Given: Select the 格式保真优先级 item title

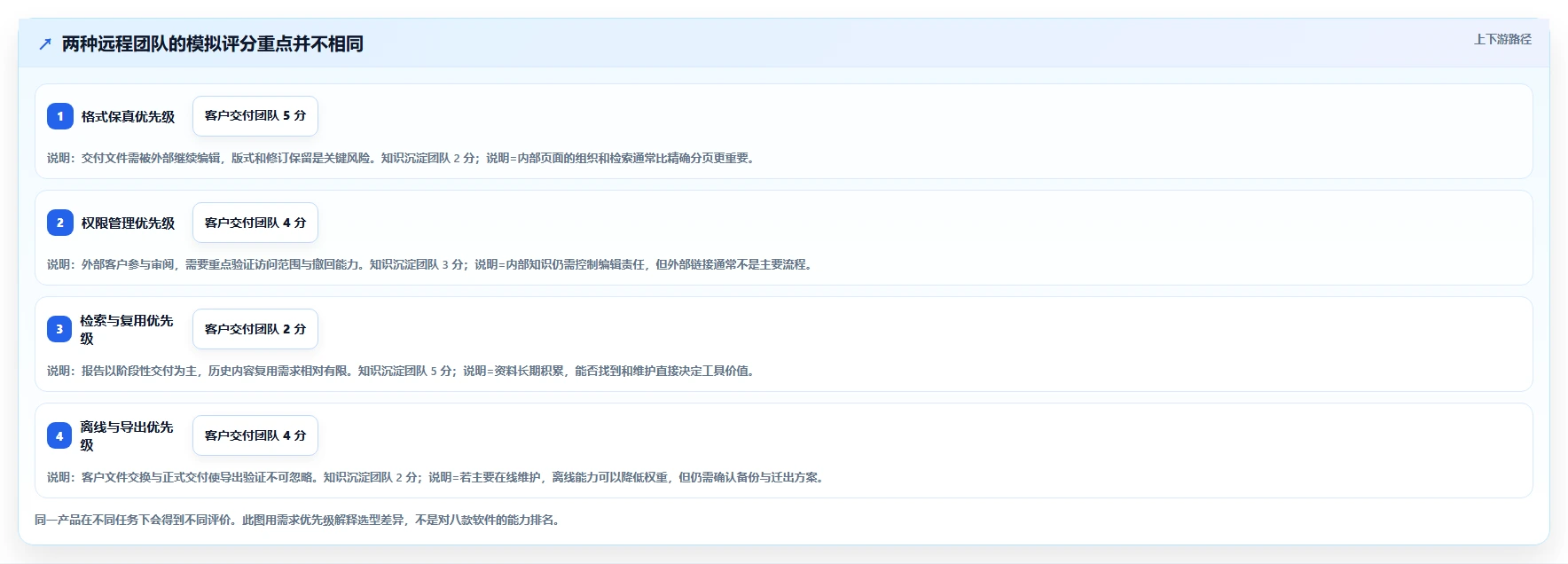Looking at the screenshot, I should 128,116.
